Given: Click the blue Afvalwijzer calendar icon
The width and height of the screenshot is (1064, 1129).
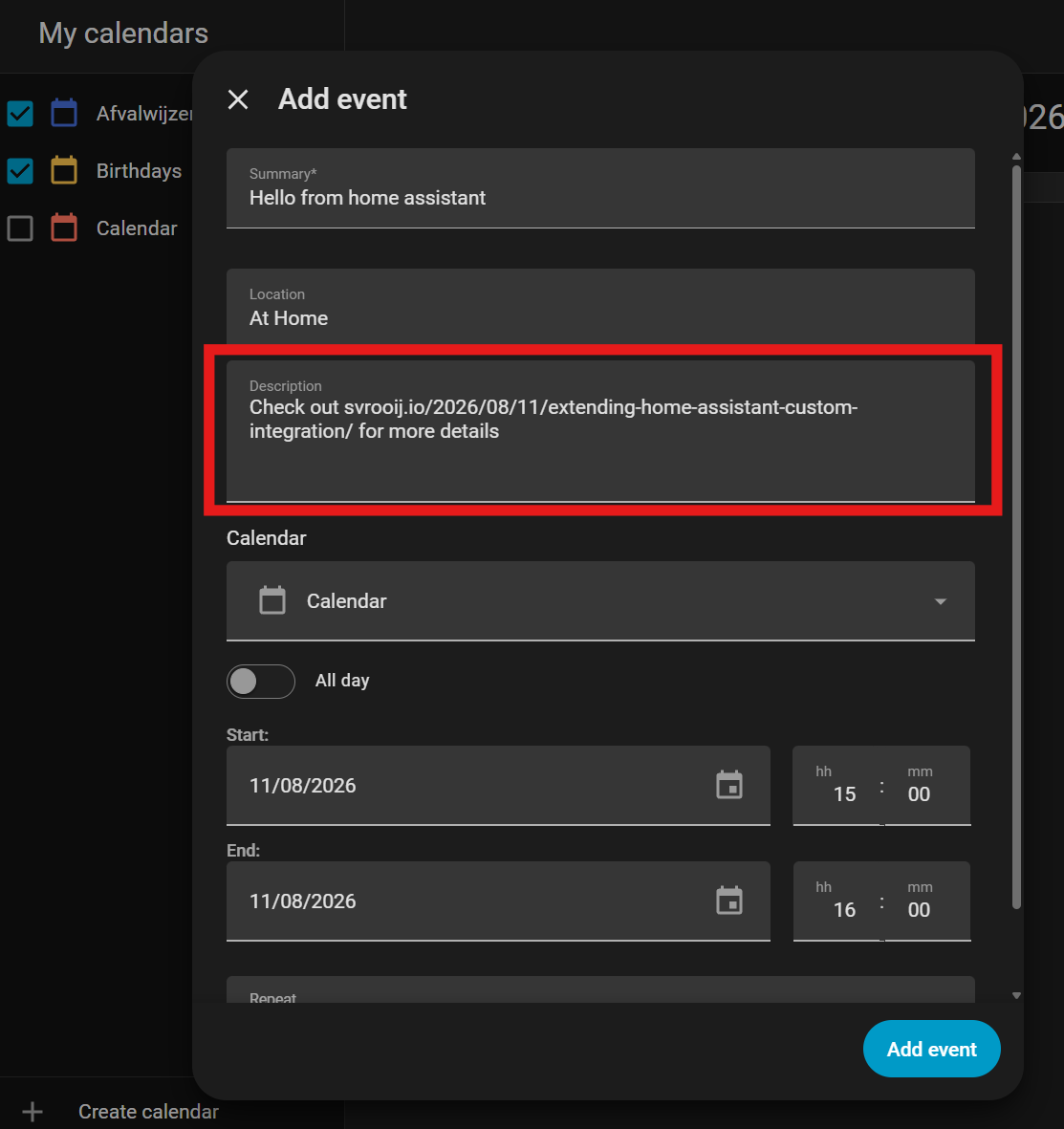Looking at the screenshot, I should 64,113.
